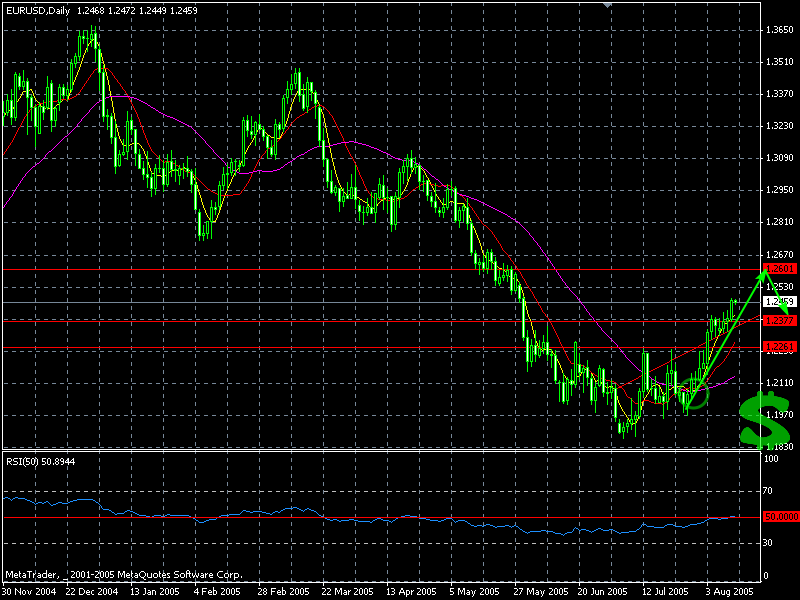Image resolution: width=800 pixels, height=600 pixels.
Task: Click the 30 Nov 2004 date label
Action: [x=28, y=590]
